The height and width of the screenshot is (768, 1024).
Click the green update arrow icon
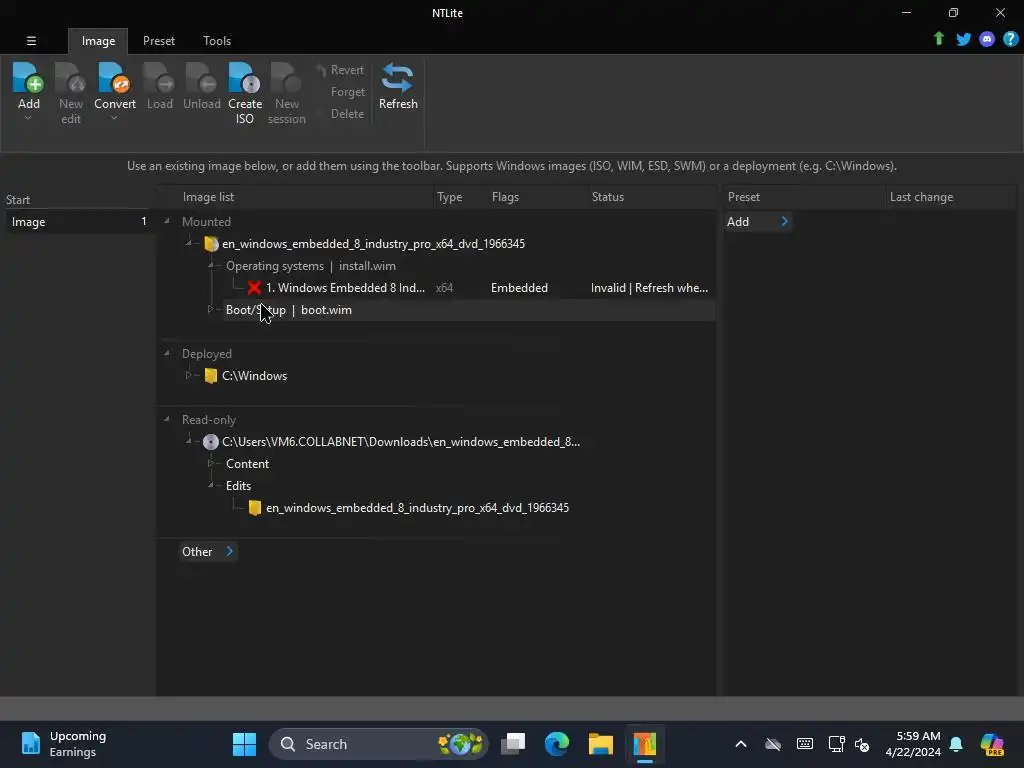938,39
